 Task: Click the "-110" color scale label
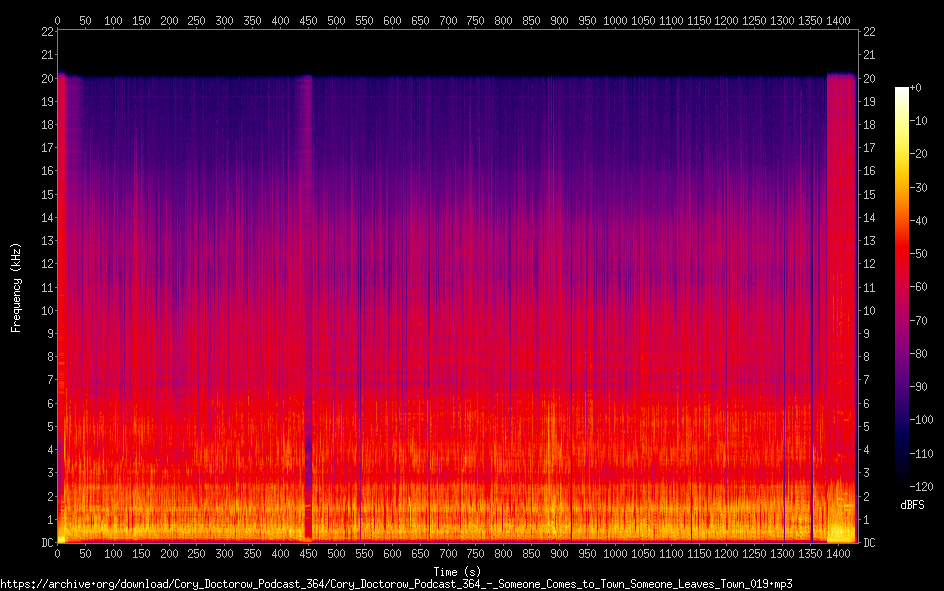[x=922, y=454]
